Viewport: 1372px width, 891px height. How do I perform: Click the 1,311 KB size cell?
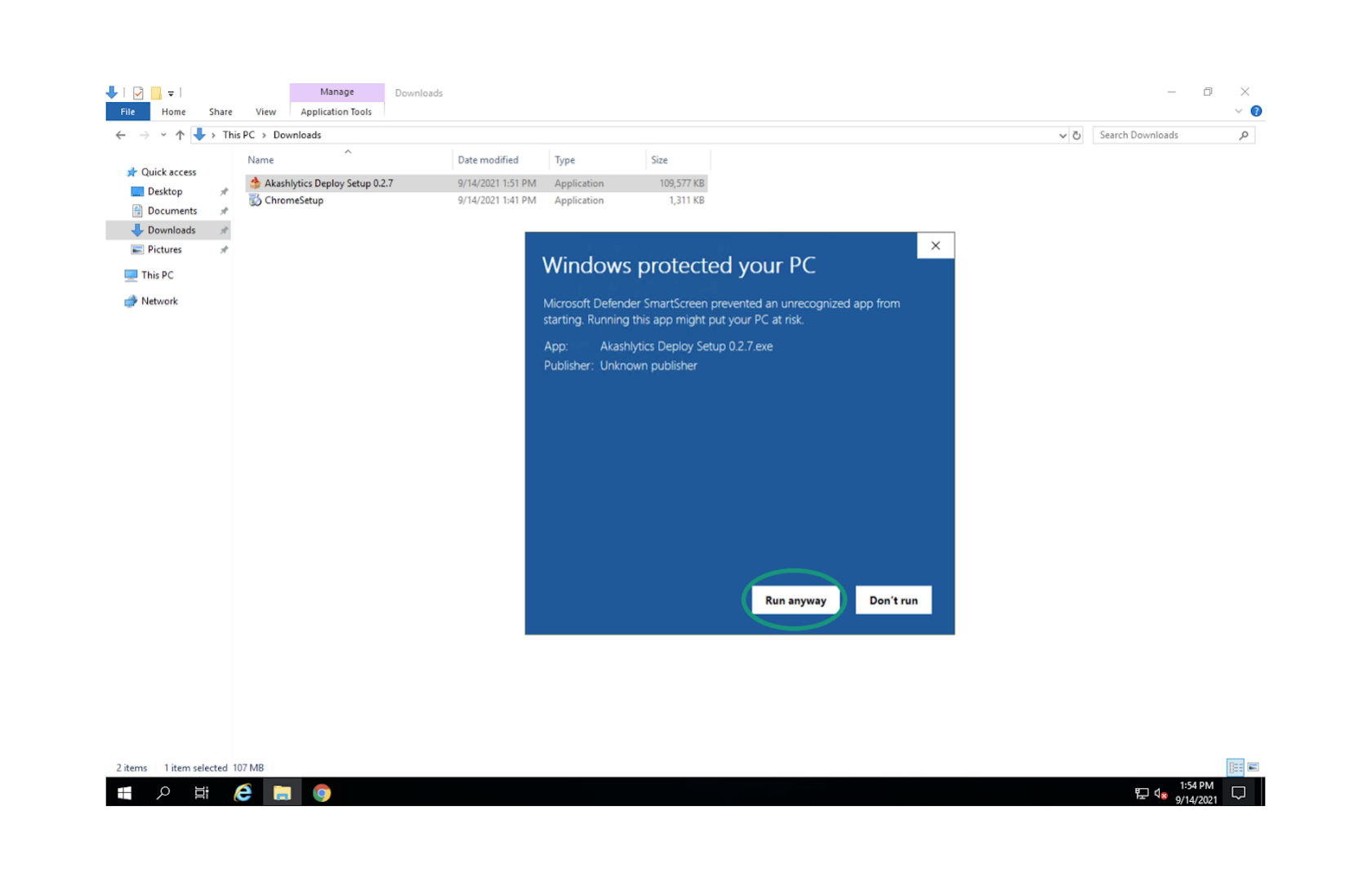coord(686,201)
